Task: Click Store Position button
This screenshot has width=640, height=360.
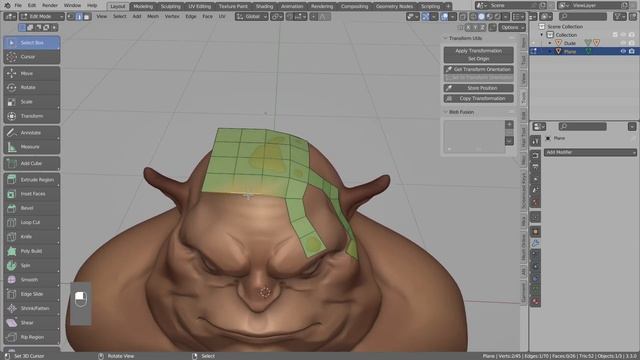Action: 478,88
